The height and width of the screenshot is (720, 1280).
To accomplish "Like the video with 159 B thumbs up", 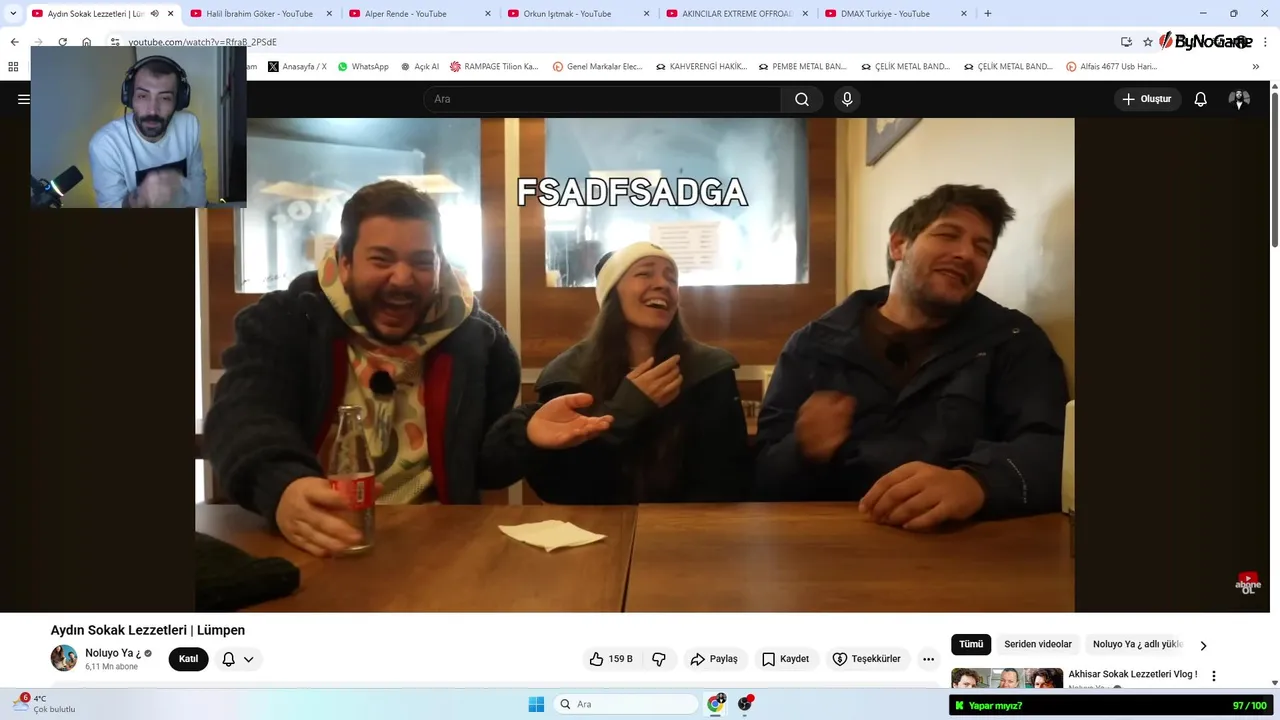I will (x=611, y=659).
